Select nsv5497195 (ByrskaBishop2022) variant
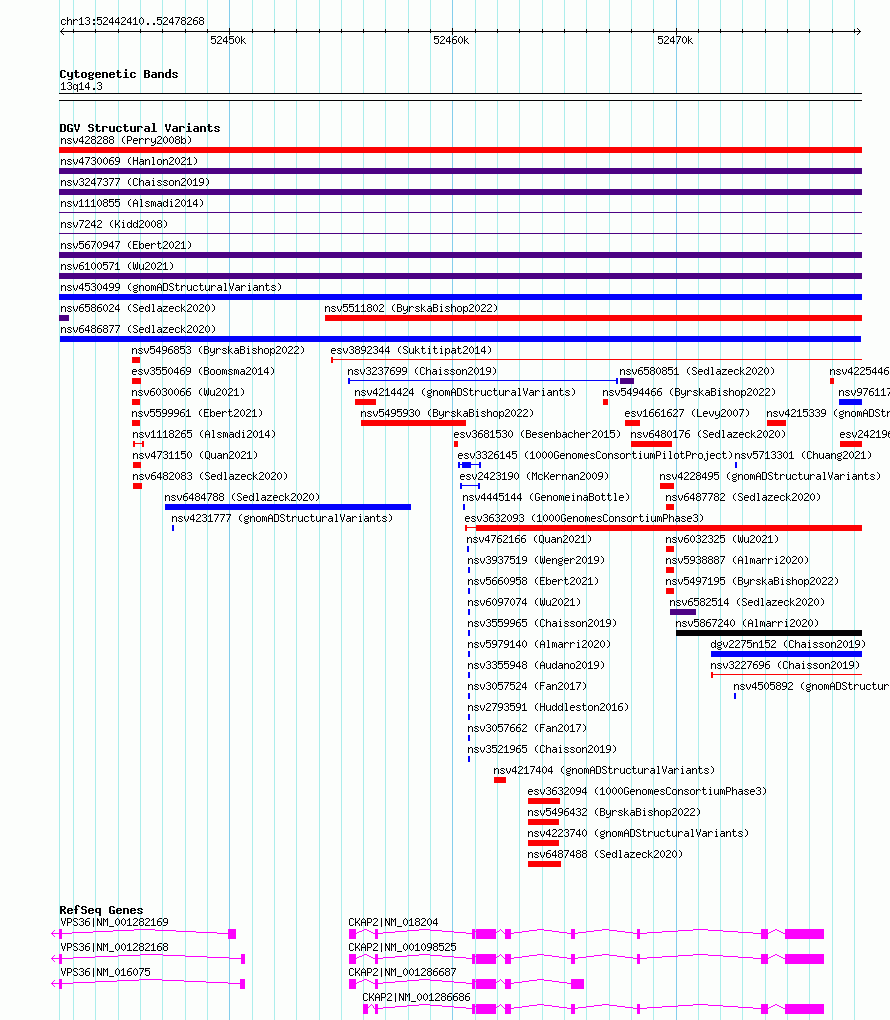Image resolution: width=890 pixels, height=1020 pixels. (x=752, y=581)
